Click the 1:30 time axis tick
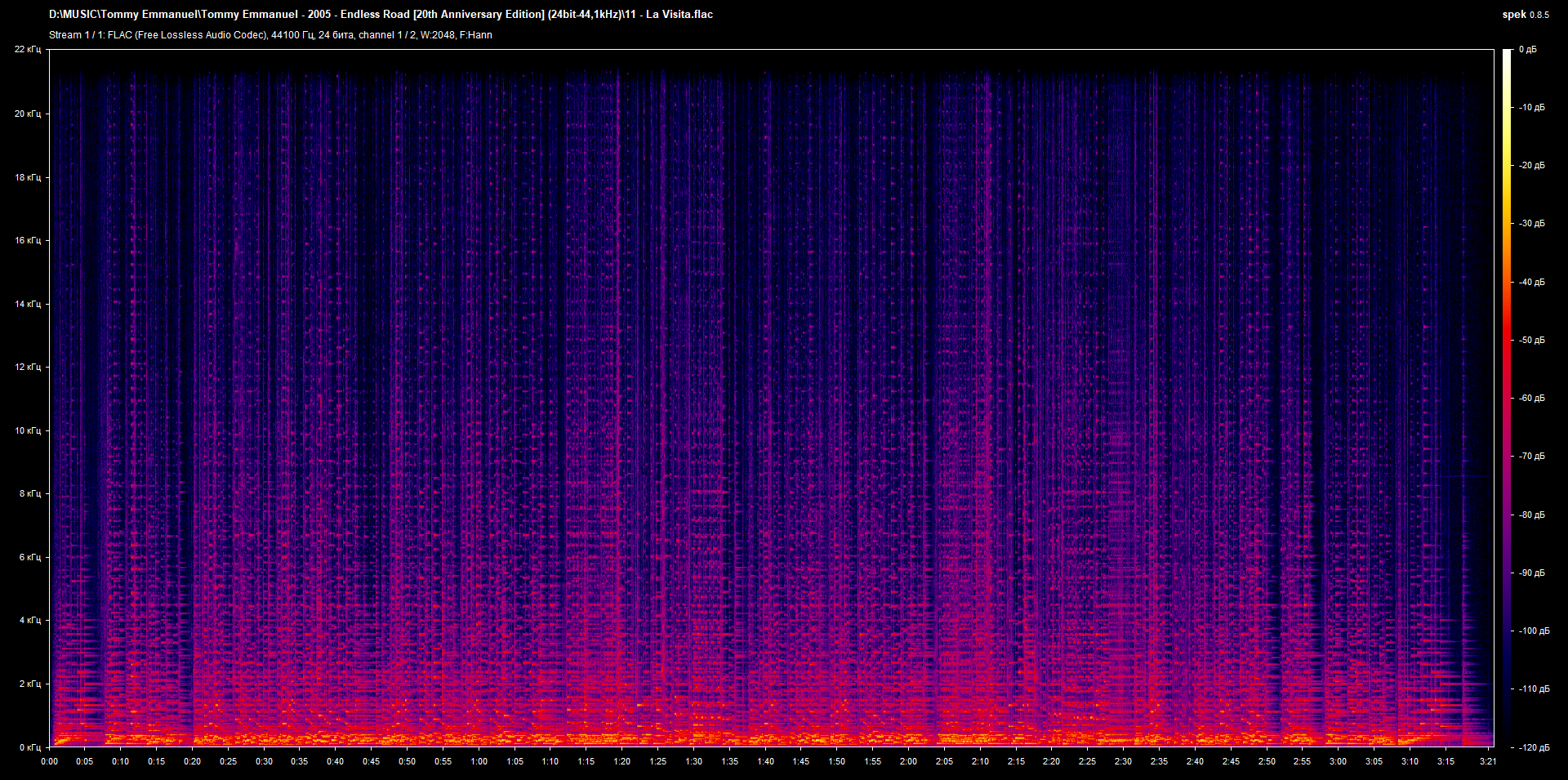Screen dimensions: 1568x780 point(693,761)
